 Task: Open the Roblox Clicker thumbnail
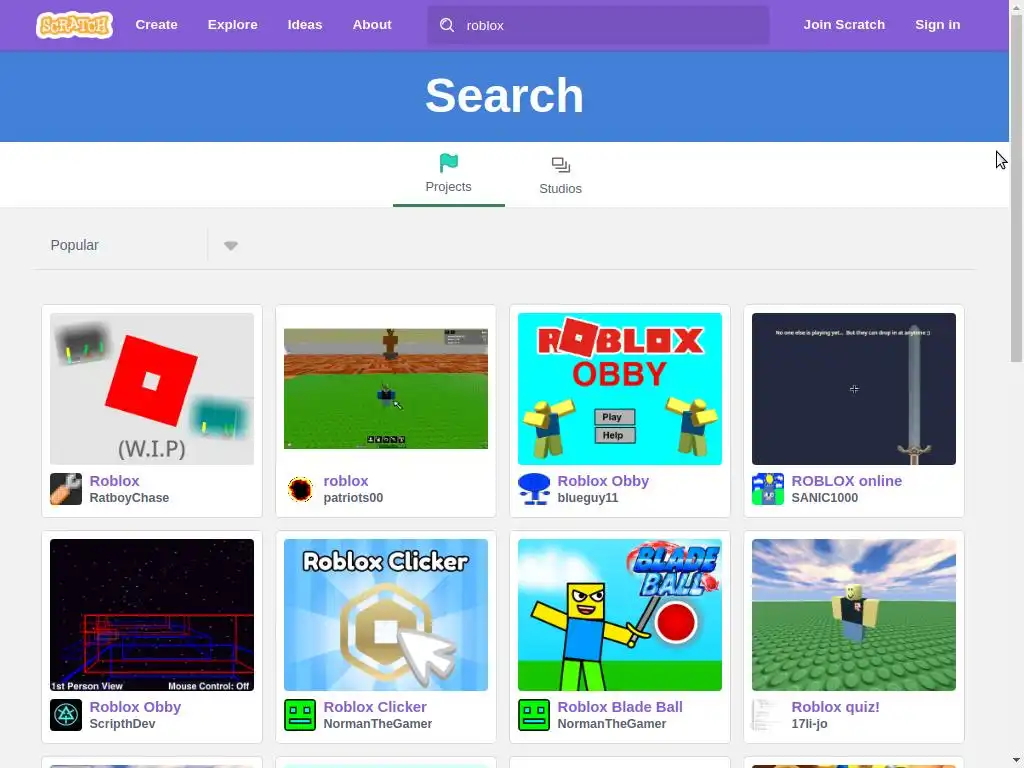[x=386, y=615]
